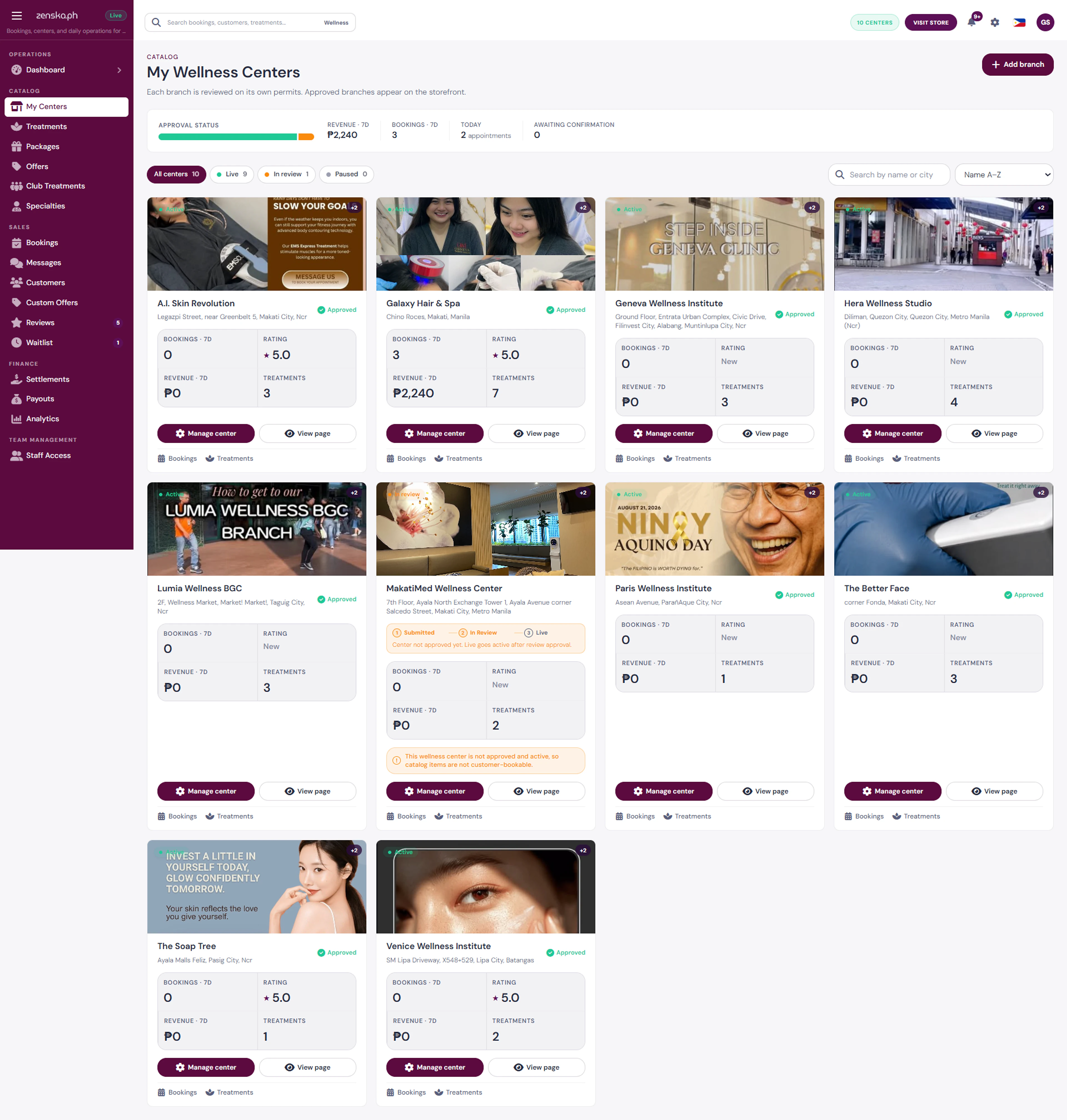Image resolution: width=1067 pixels, height=1120 pixels.
Task: Click the Philippines flag language icon
Action: click(x=1019, y=23)
